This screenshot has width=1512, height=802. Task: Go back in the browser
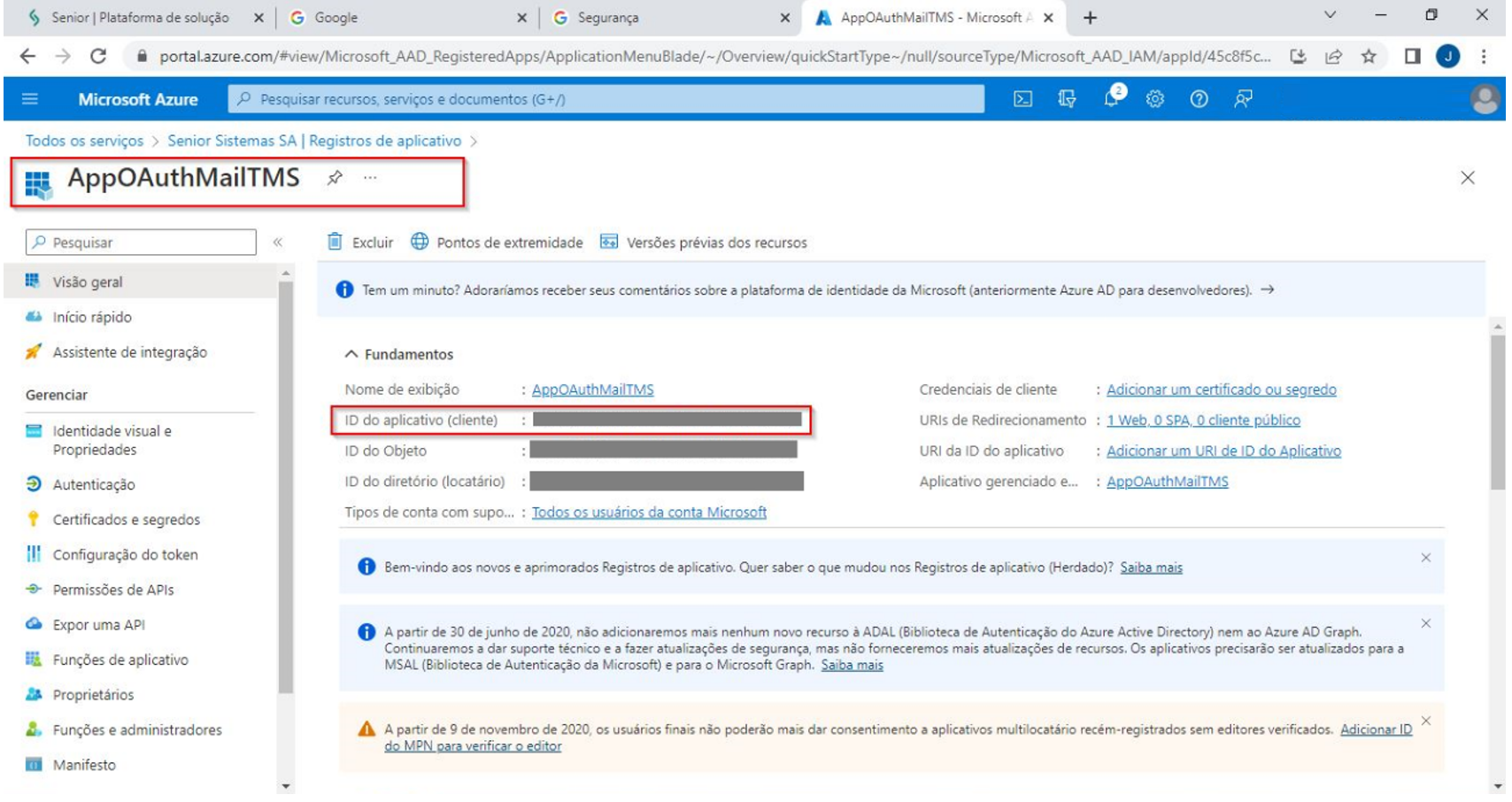(27, 56)
